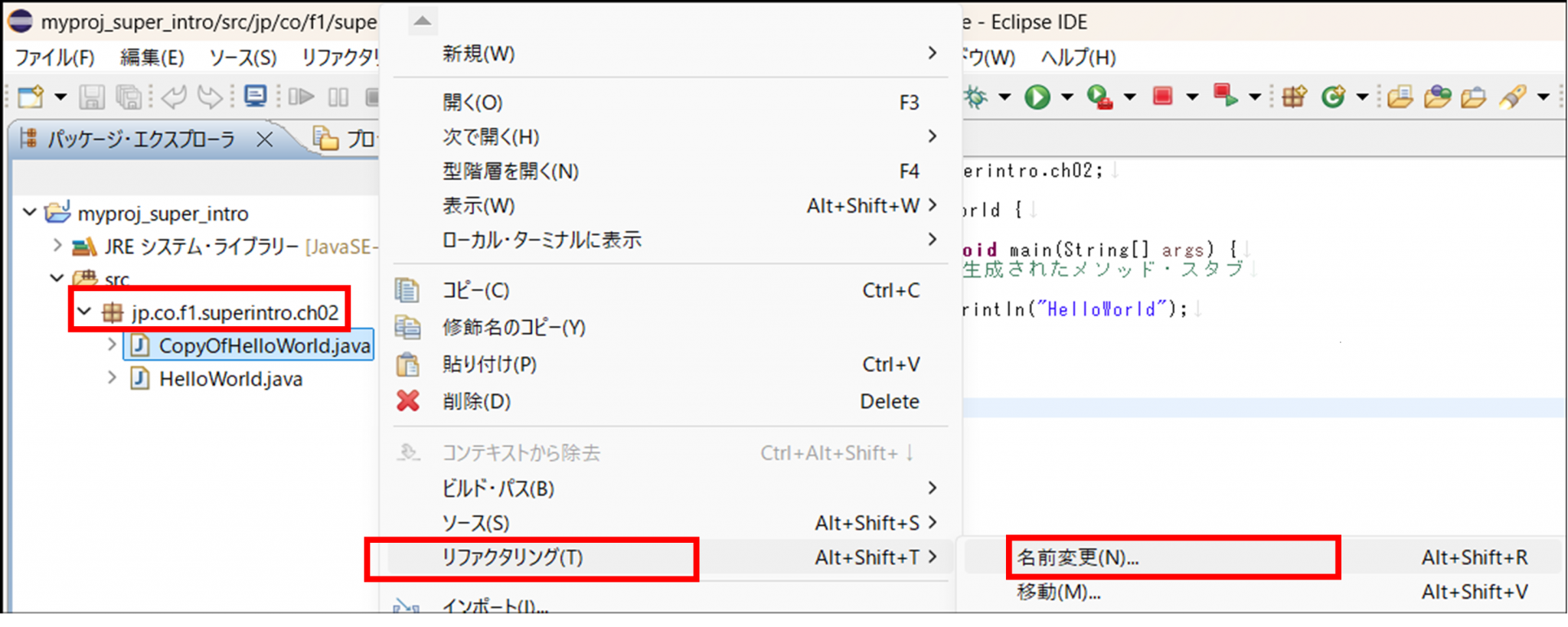
Task: Close the Package Explorer tab
Action: pos(264,139)
